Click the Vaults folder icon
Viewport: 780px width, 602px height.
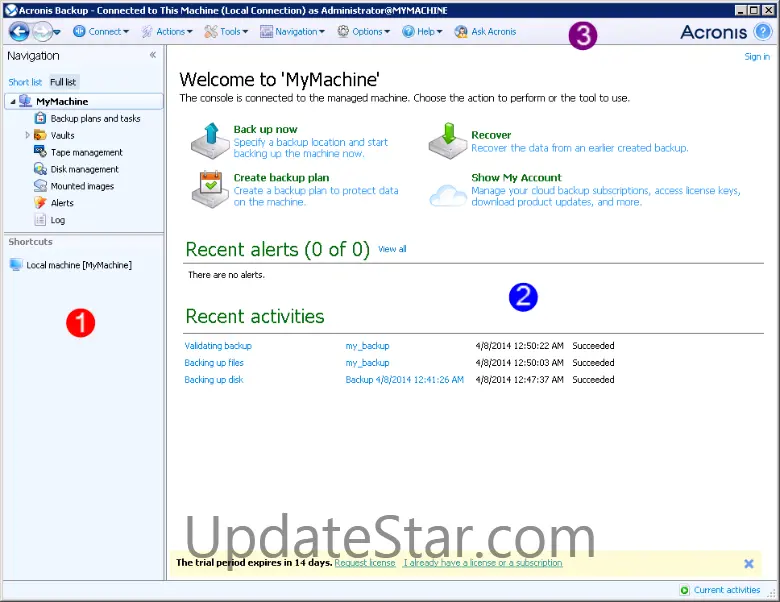click(40, 135)
